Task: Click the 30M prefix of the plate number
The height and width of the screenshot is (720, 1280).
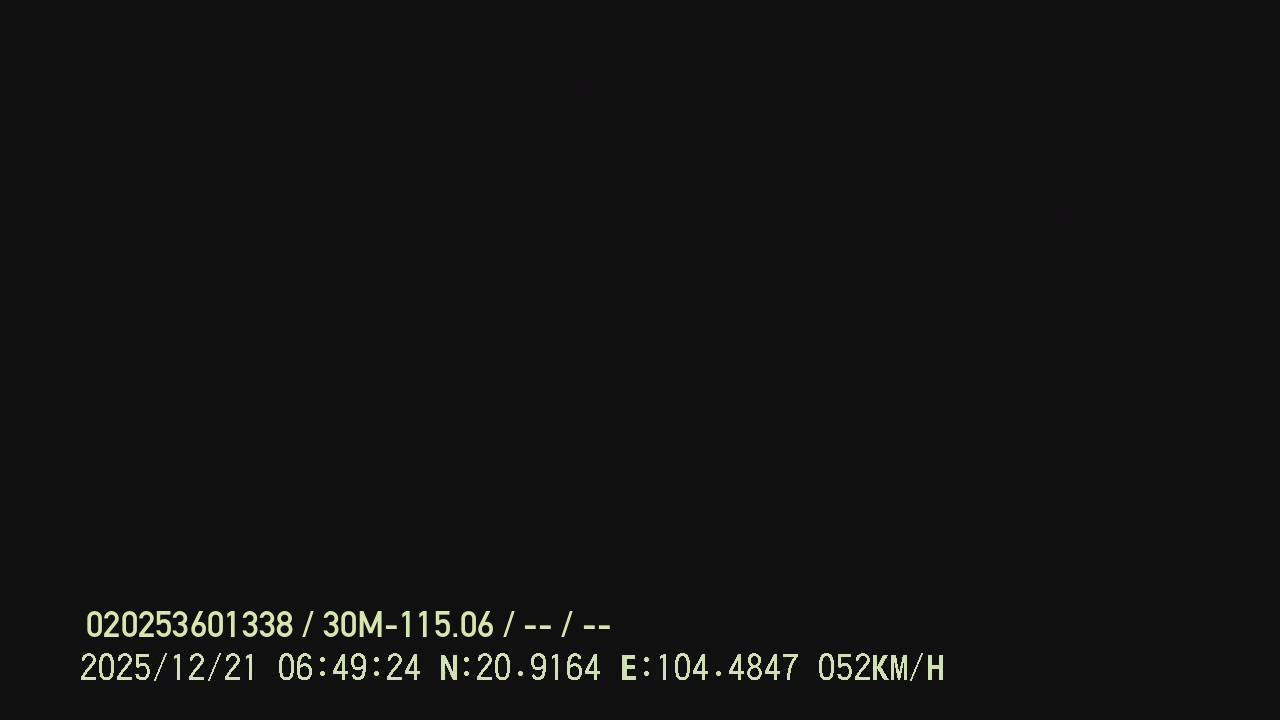Action: point(353,626)
